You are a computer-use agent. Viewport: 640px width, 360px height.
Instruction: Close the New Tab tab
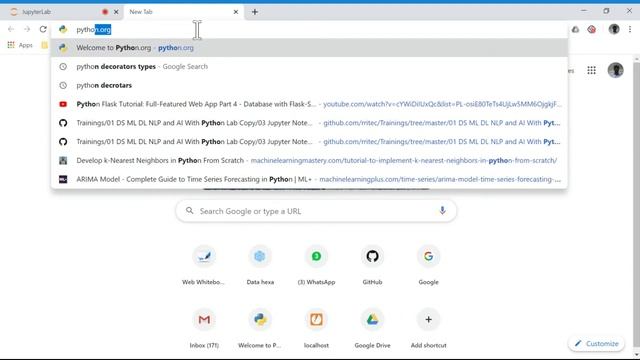236,12
